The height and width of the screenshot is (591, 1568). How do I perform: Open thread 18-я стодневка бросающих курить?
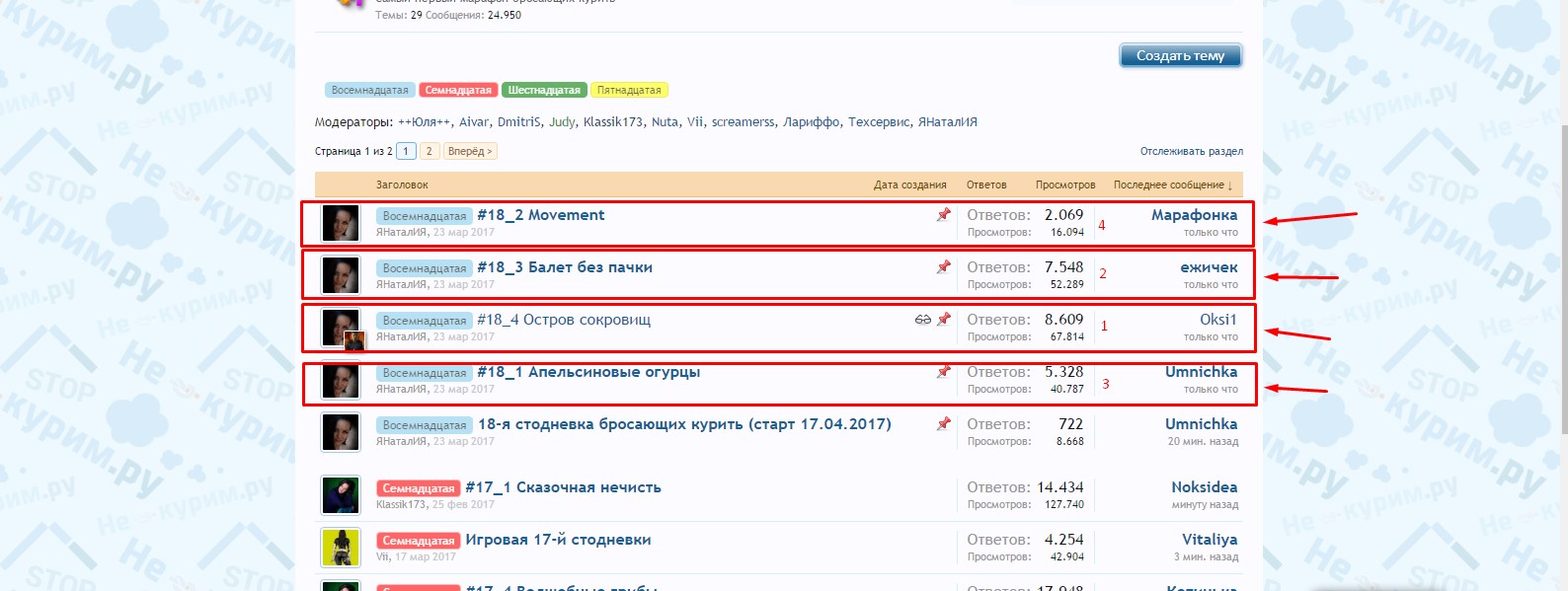684,424
